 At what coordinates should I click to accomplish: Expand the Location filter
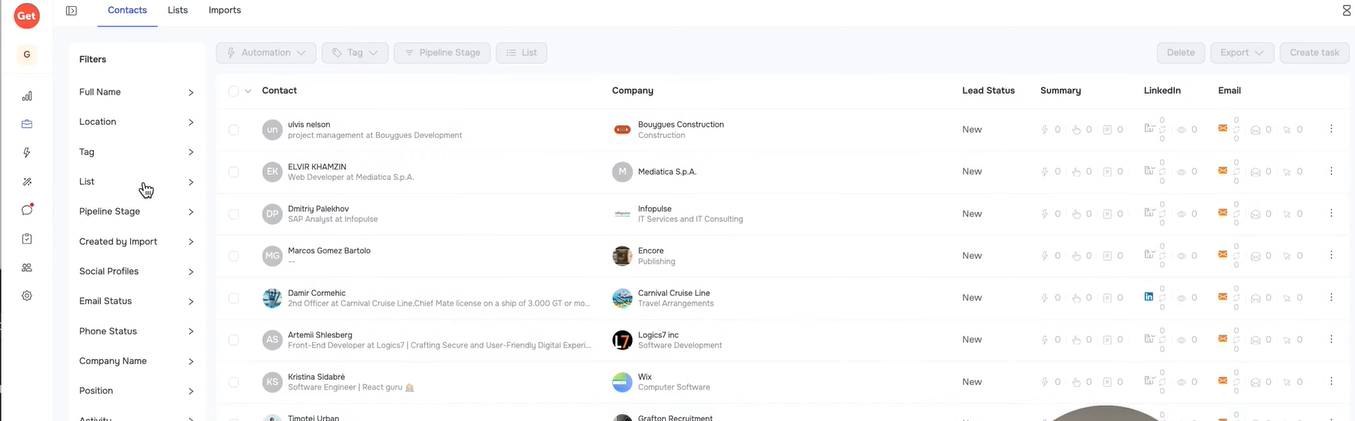click(137, 122)
